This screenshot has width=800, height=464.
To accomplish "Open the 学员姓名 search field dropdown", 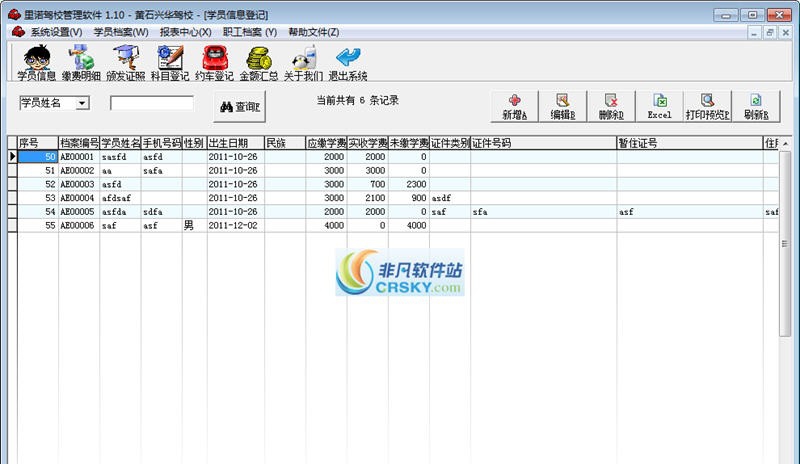I will (x=82, y=103).
